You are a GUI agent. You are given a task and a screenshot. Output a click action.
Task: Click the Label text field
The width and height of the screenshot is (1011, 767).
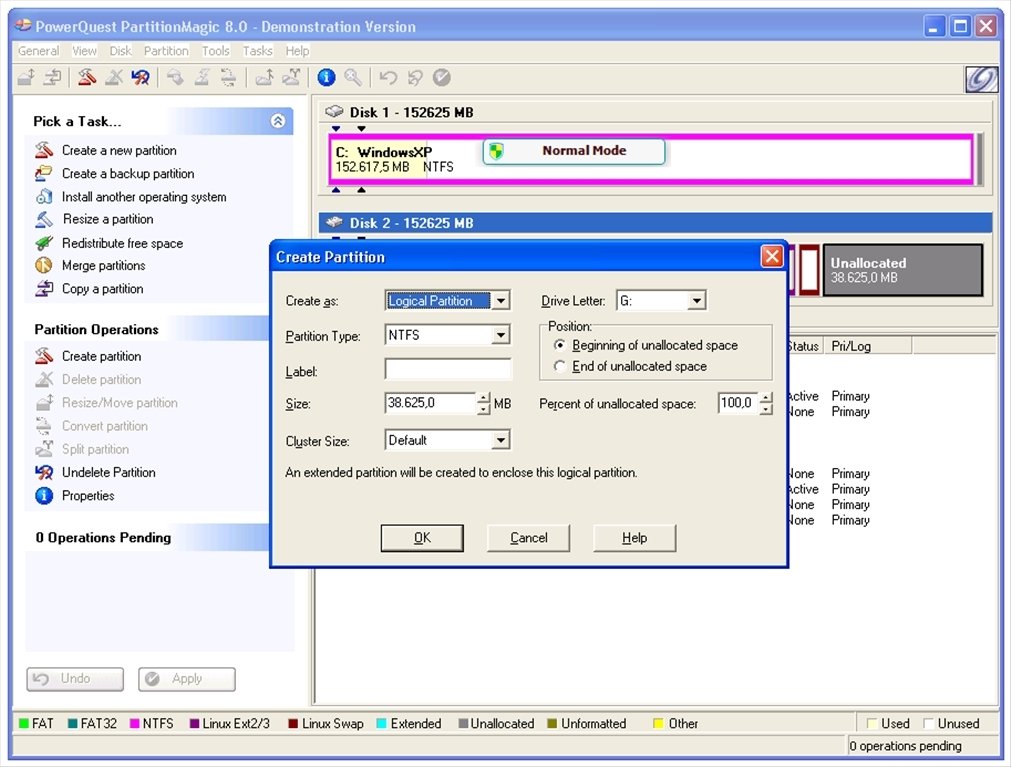pos(447,370)
